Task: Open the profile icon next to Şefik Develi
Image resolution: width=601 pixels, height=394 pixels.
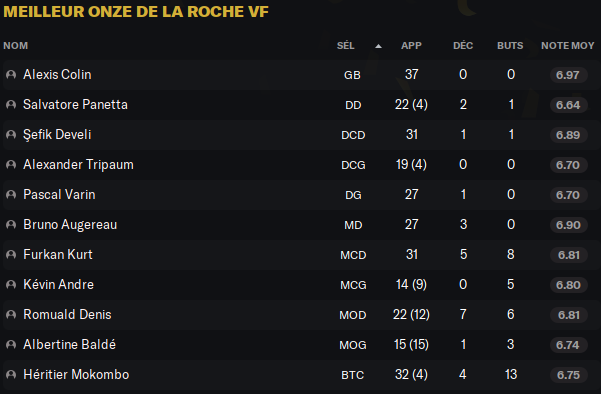Action: [x=11, y=135]
